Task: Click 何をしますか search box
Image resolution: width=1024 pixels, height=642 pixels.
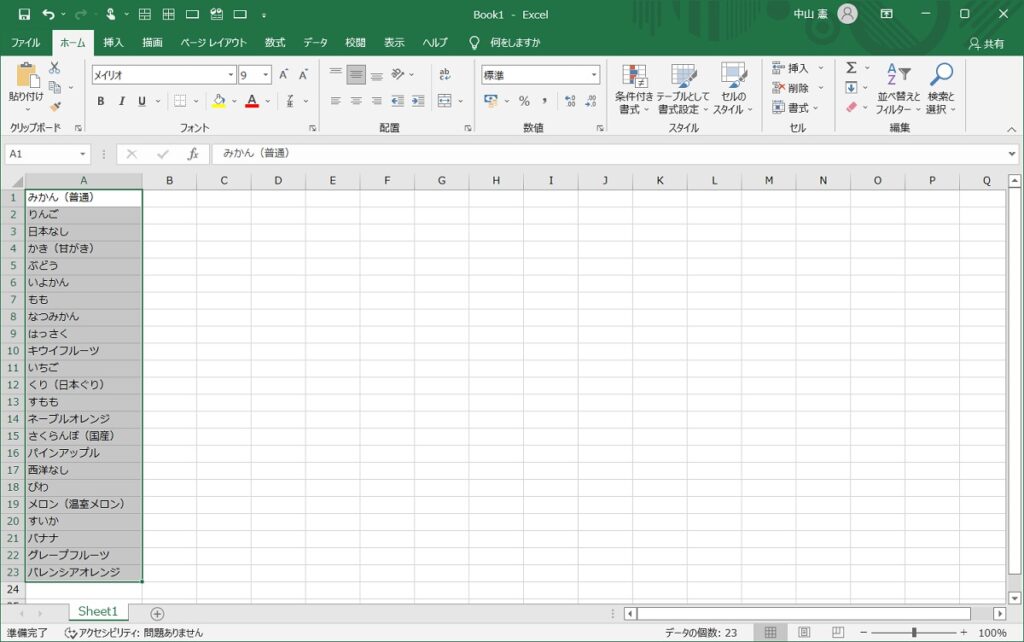Action: tap(515, 42)
